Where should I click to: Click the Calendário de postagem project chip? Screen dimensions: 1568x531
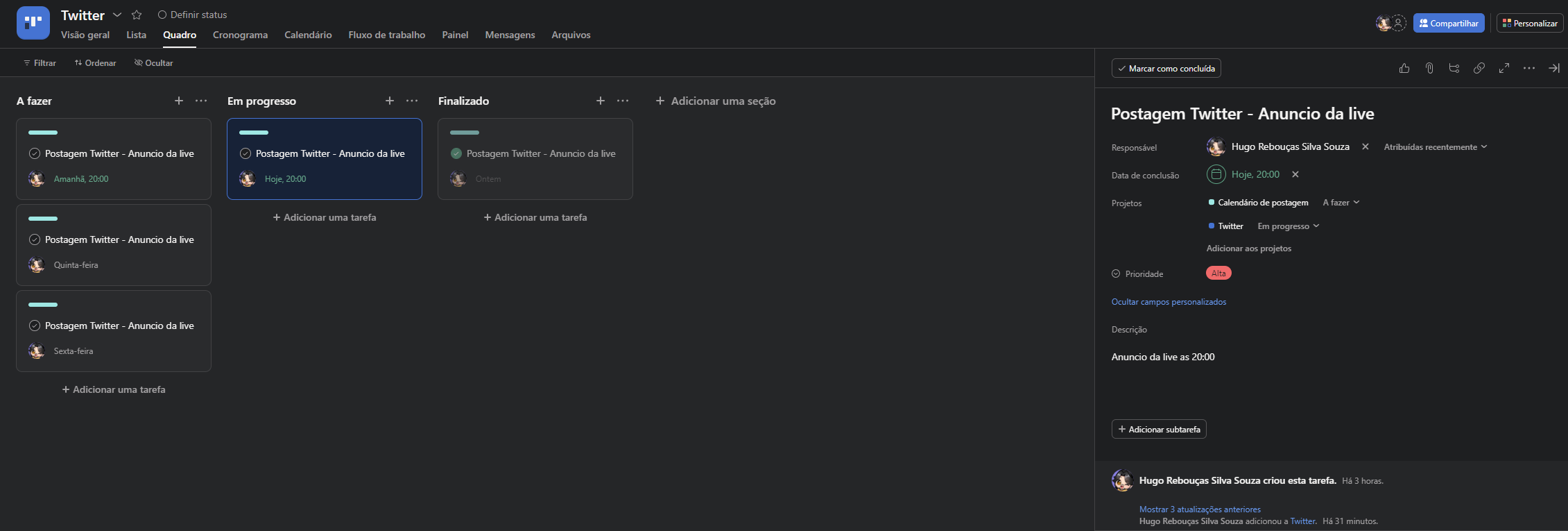1258,203
